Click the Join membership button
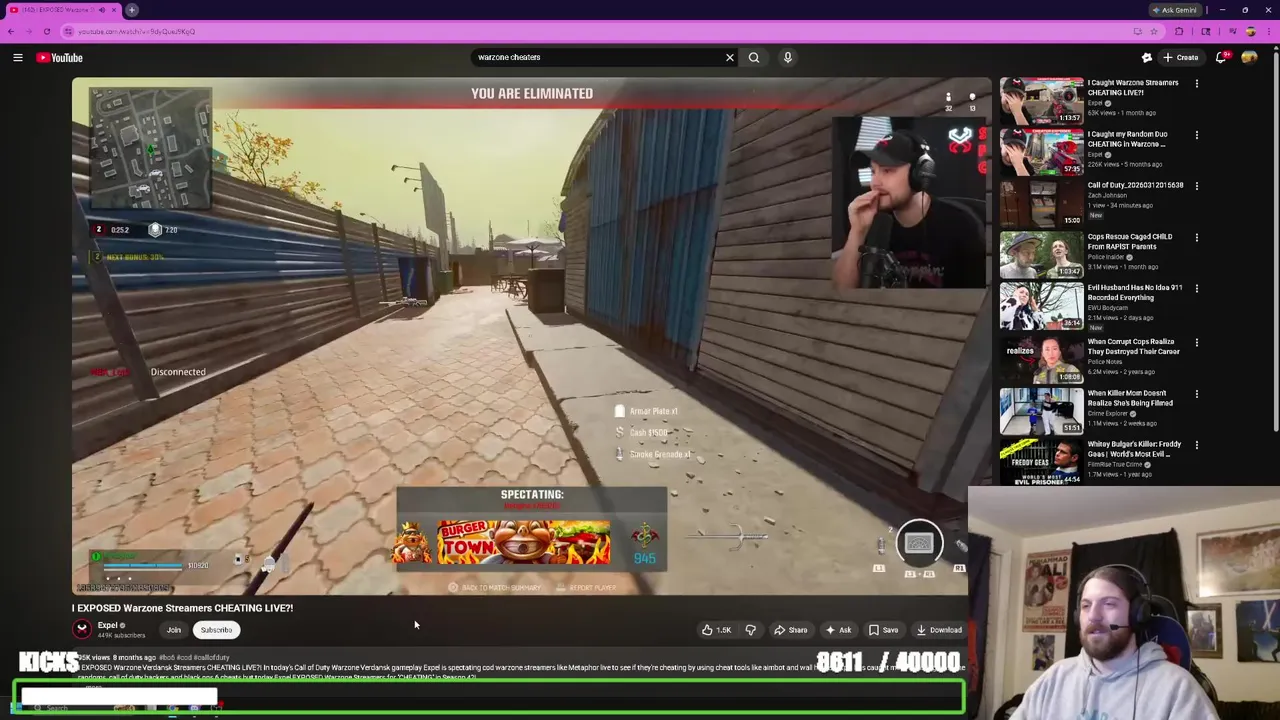This screenshot has width=1280, height=720. [x=174, y=630]
